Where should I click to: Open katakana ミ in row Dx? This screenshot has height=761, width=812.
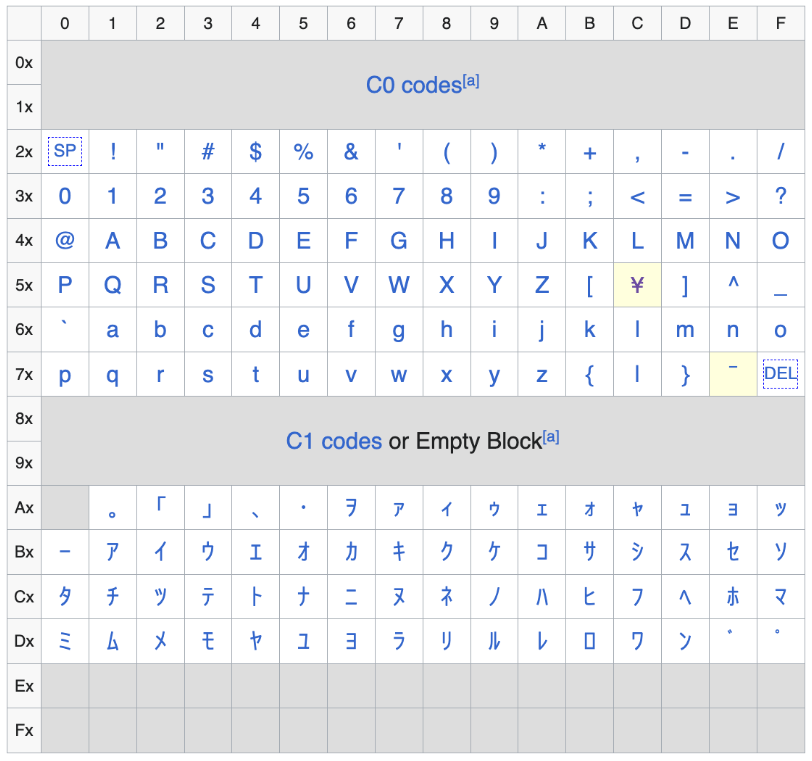[65, 641]
